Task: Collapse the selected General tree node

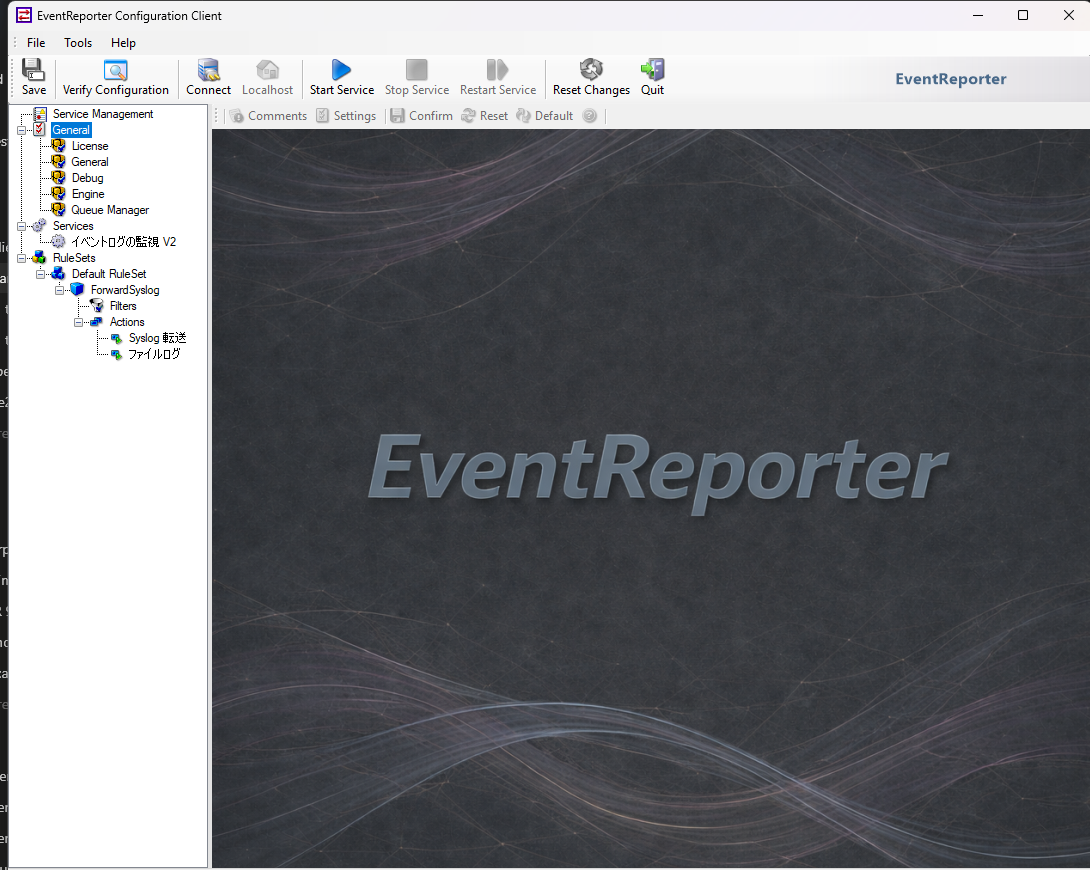Action: 22,130
